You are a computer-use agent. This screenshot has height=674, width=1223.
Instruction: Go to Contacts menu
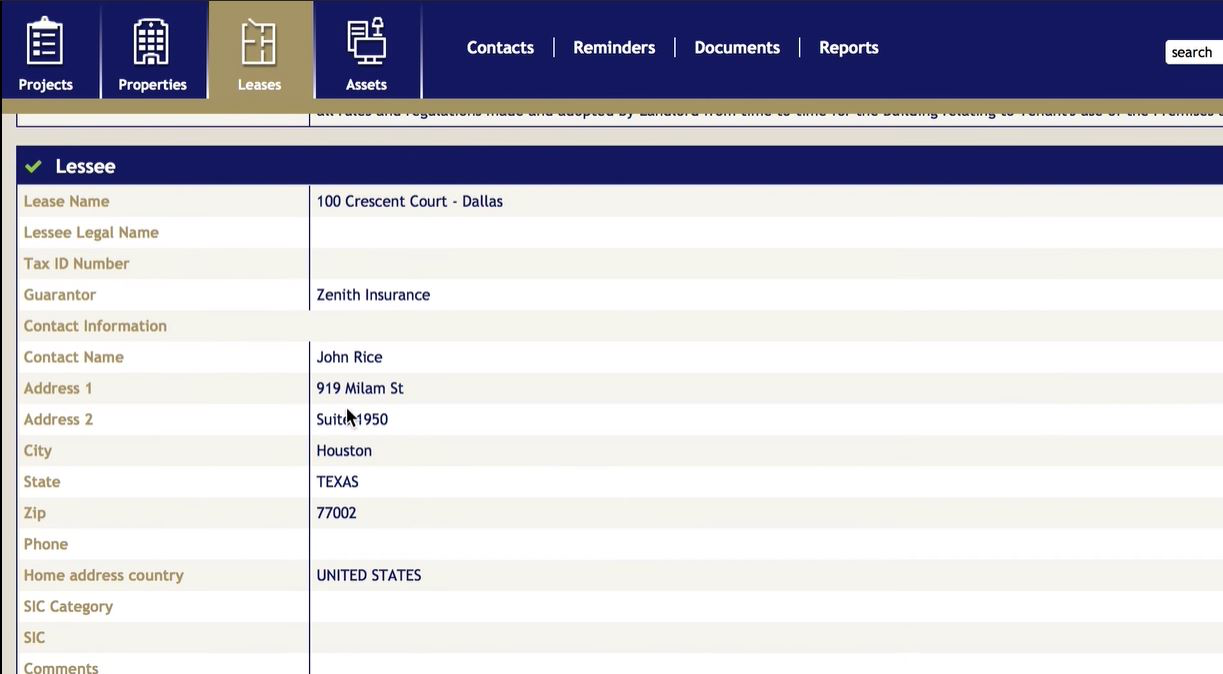click(500, 48)
